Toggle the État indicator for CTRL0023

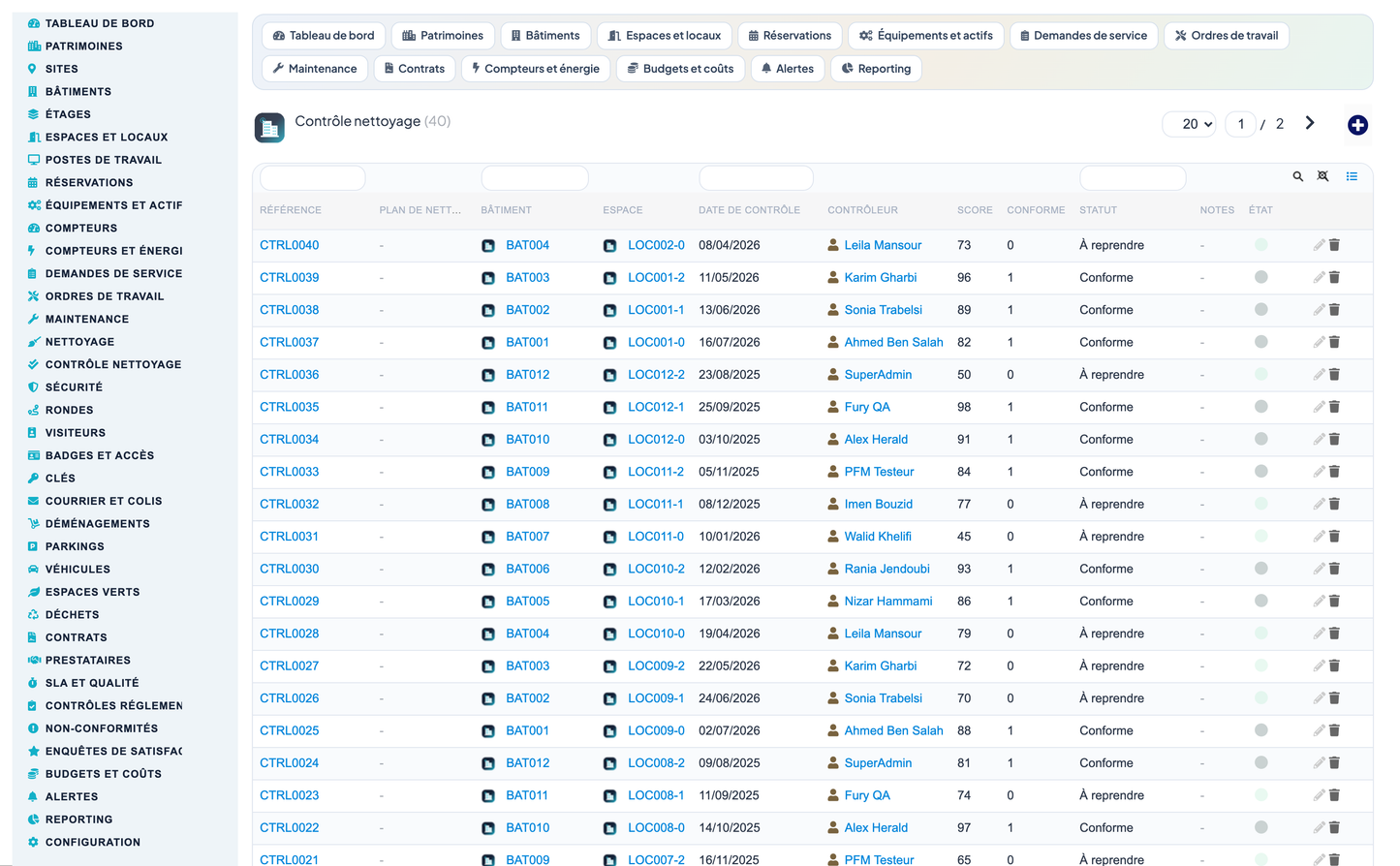tap(1260, 795)
